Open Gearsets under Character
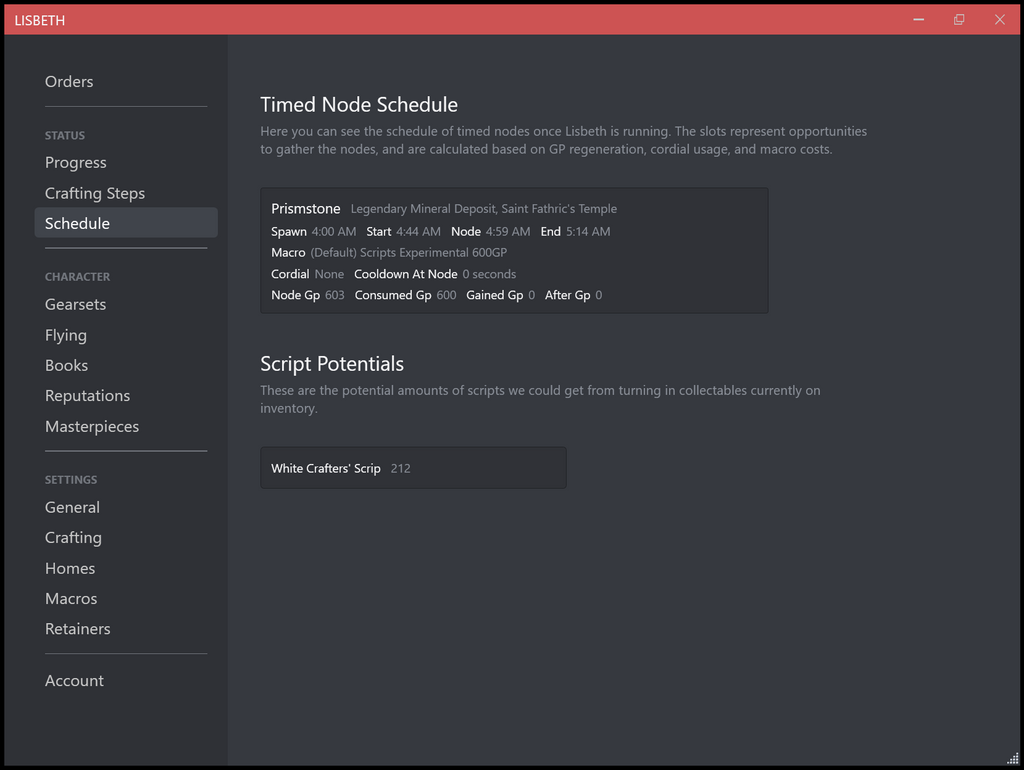This screenshot has width=1024, height=770. pos(76,304)
